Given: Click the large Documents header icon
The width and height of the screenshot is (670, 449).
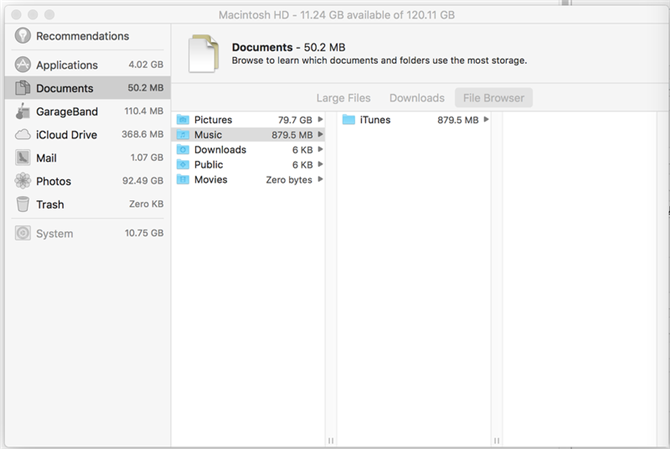Looking at the screenshot, I should coord(204,53).
